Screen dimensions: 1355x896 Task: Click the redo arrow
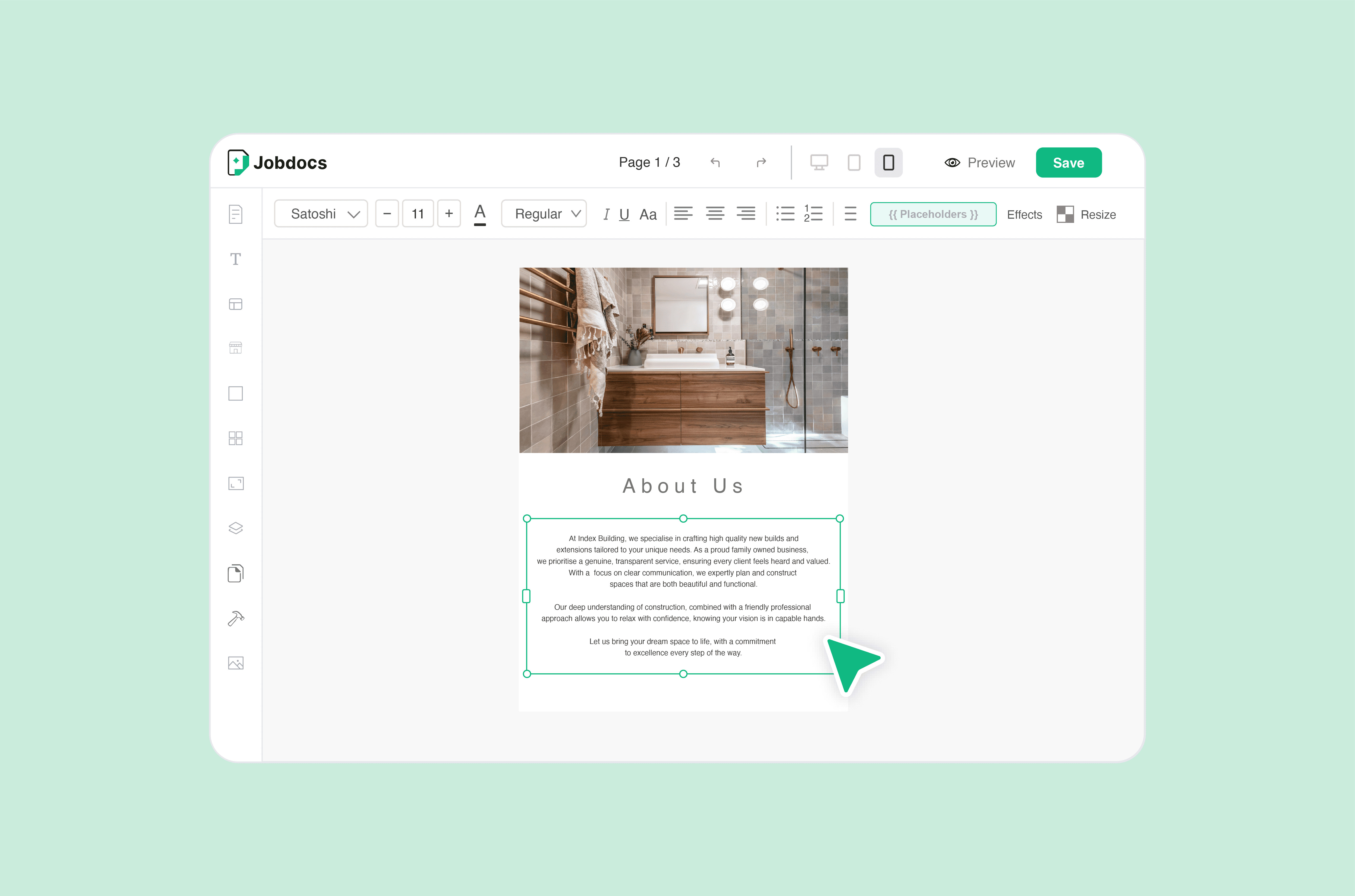761,163
